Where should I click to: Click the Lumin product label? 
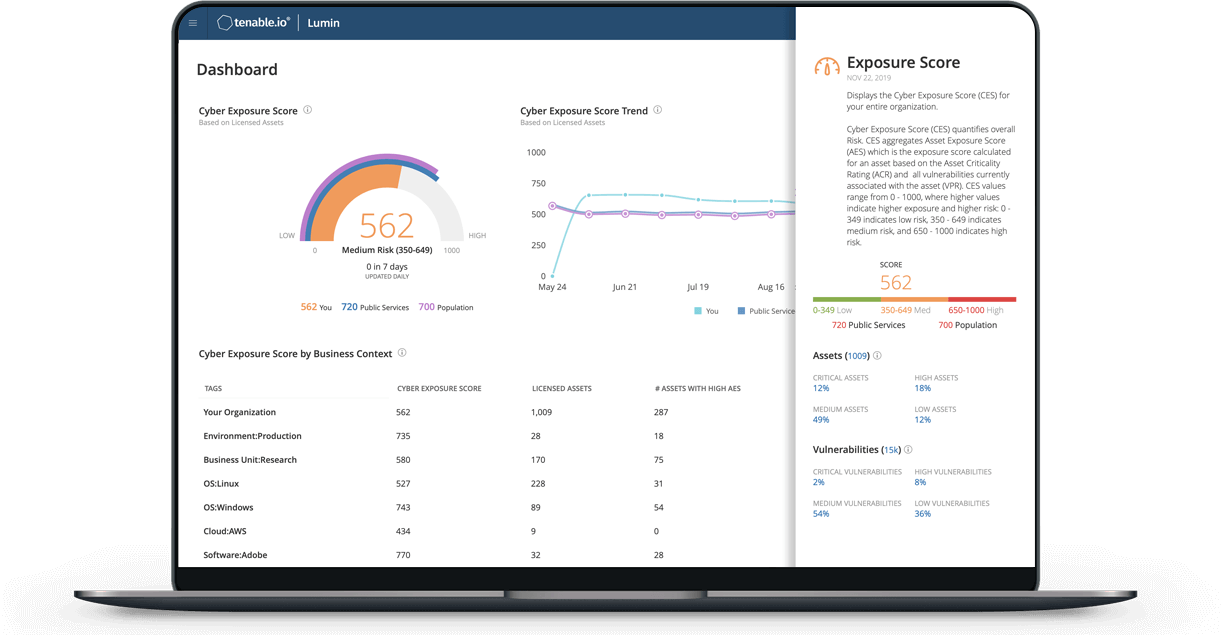(323, 23)
